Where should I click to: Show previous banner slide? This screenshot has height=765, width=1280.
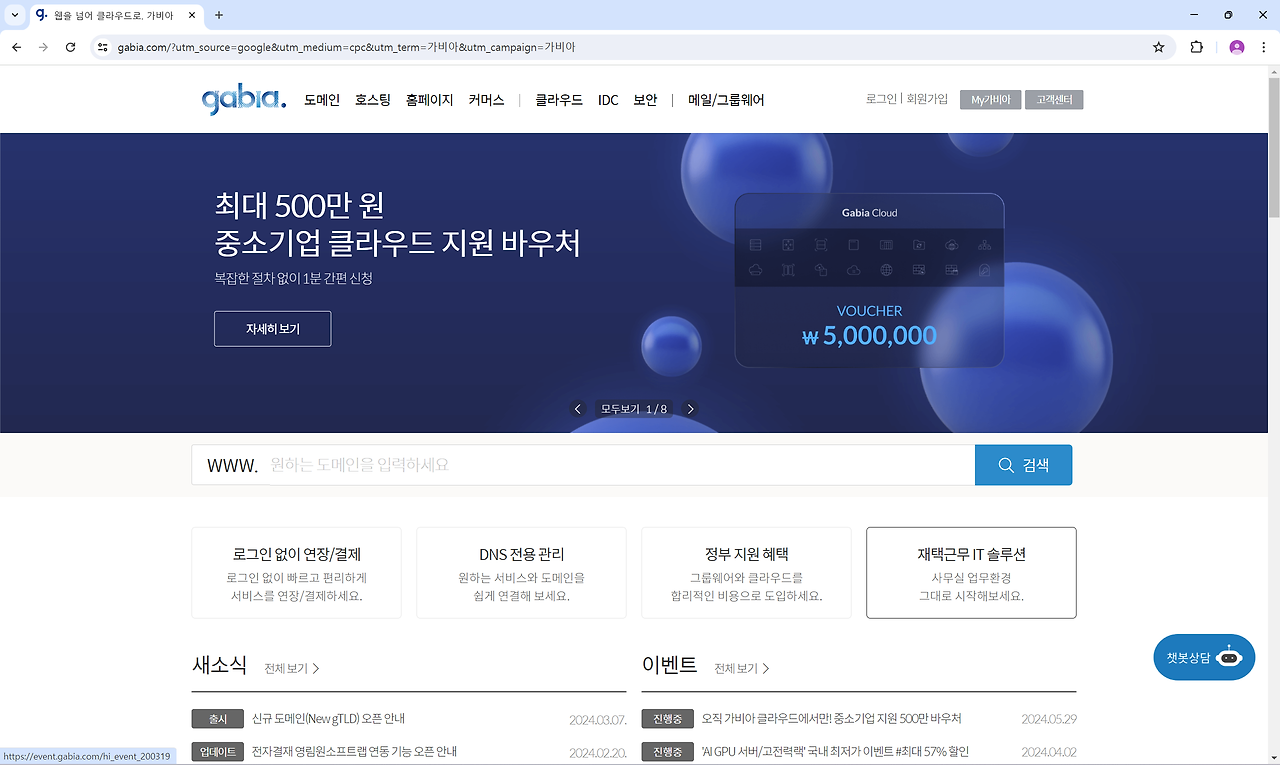pyautogui.click(x=577, y=409)
